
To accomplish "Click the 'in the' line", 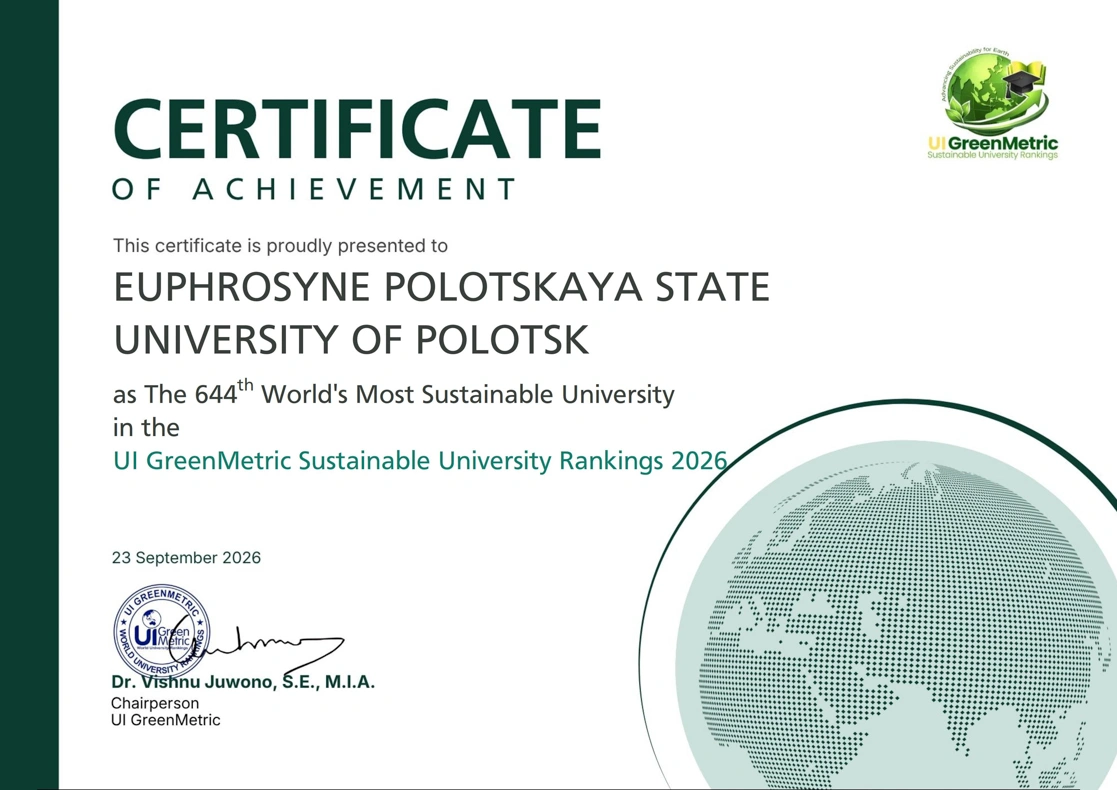I will click(146, 427).
